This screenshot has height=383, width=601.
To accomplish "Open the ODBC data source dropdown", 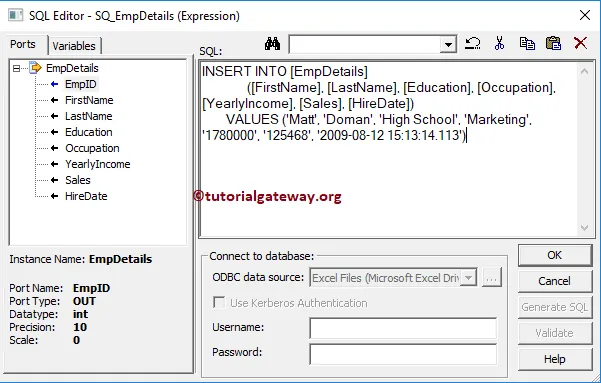I will click(468, 277).
